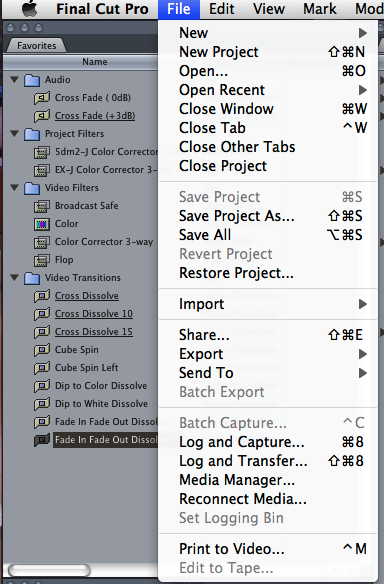Open the Edit menu in menu bar
Viewport: 384px width, 584px height.
(222, 9)
